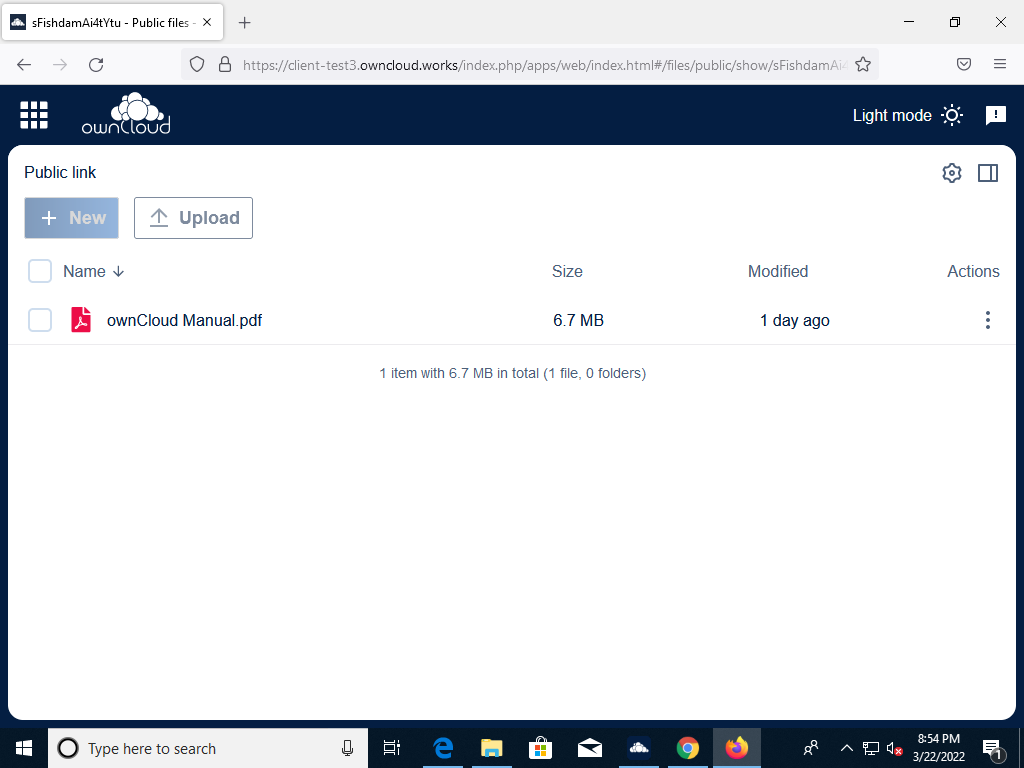Toggle the right sidebar panel icon
Image resolution: width=1024 pixels, height=768 pixels.
[987, 172]
